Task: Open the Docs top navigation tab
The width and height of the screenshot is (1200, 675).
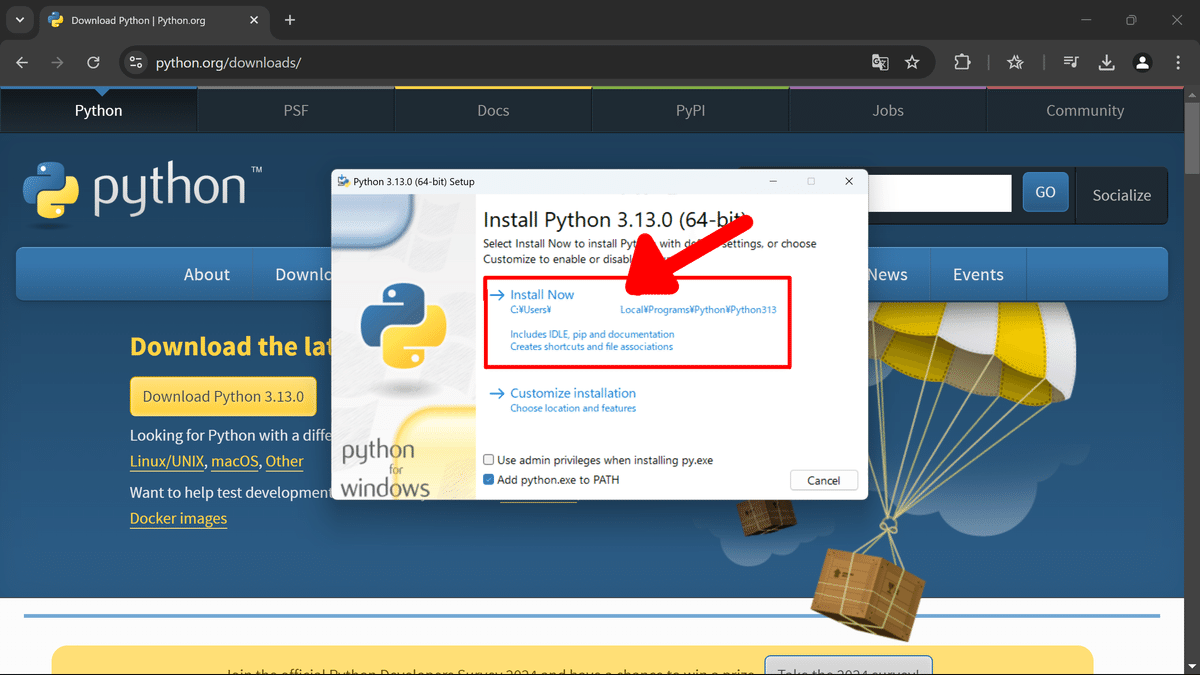Action: [493, 110]
